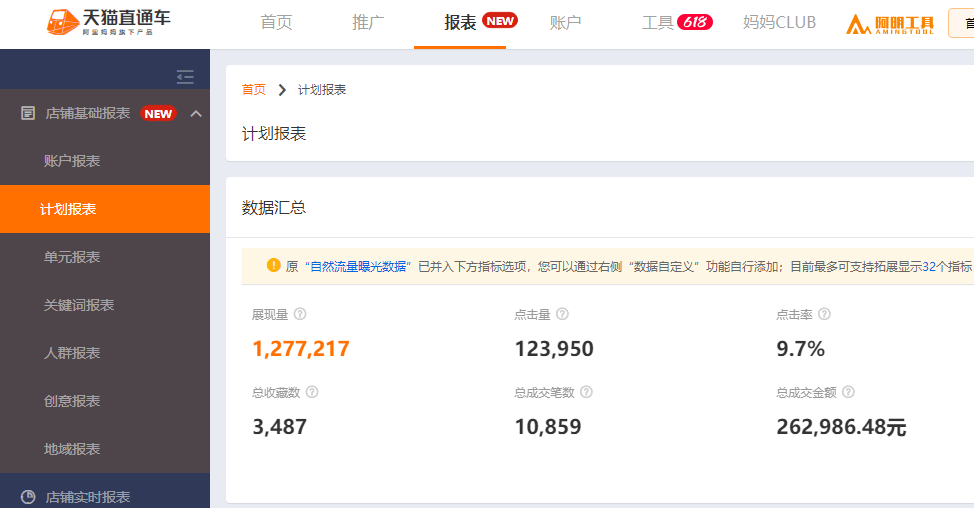Click the orange warning icon in notice
Screen dimensions: 974x508
point(273,265)
